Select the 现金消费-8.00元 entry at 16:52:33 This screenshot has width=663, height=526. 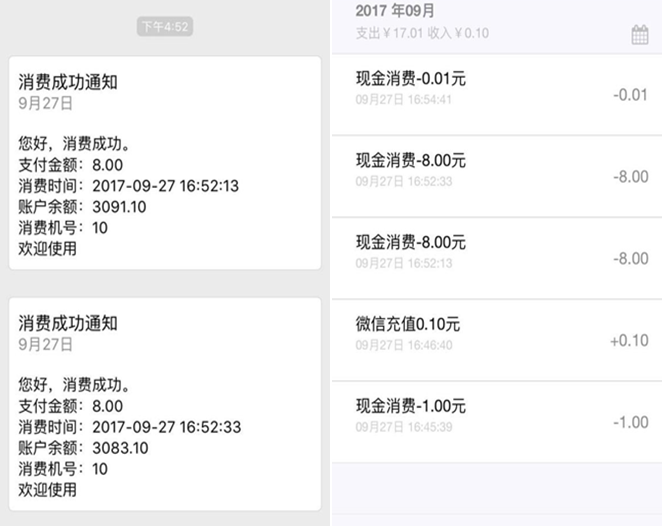pyautogui.click(x=497, y=176)
